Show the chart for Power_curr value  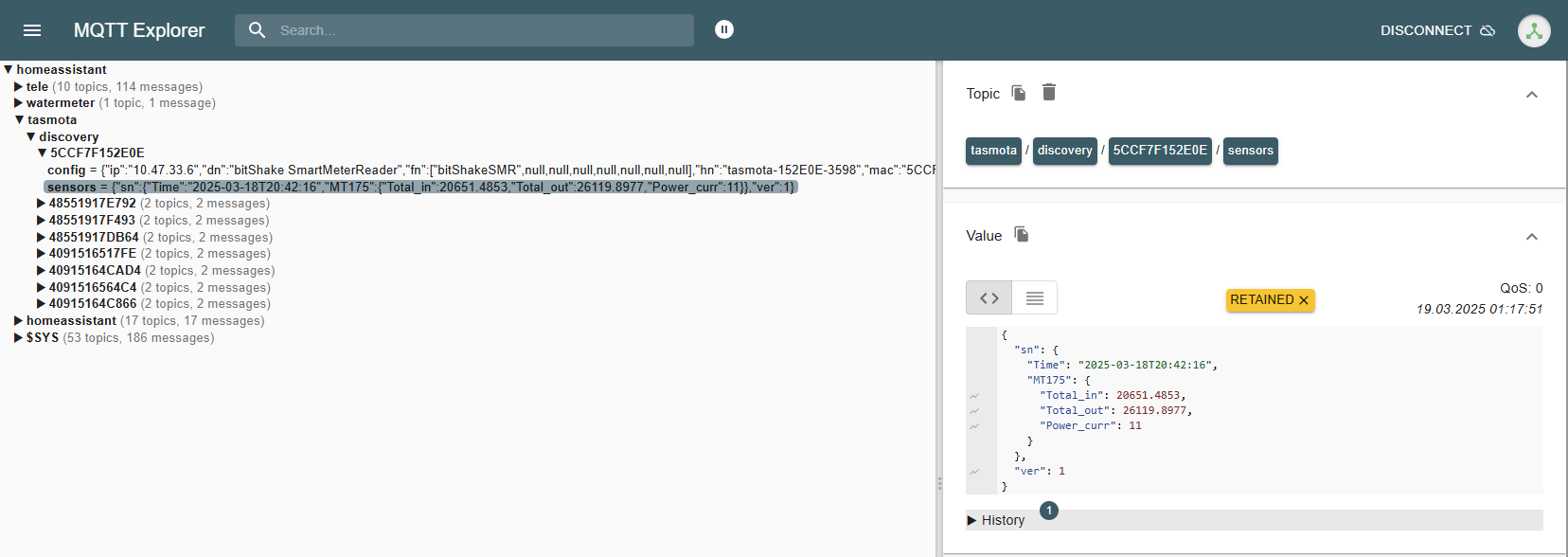(x=974, y=426)
